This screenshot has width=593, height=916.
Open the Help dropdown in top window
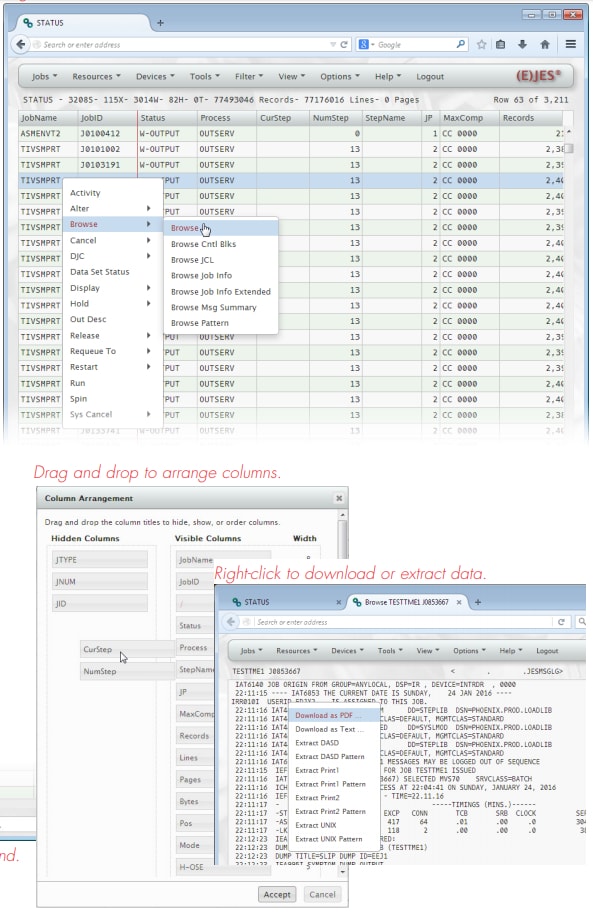click(x=388, y=77)
